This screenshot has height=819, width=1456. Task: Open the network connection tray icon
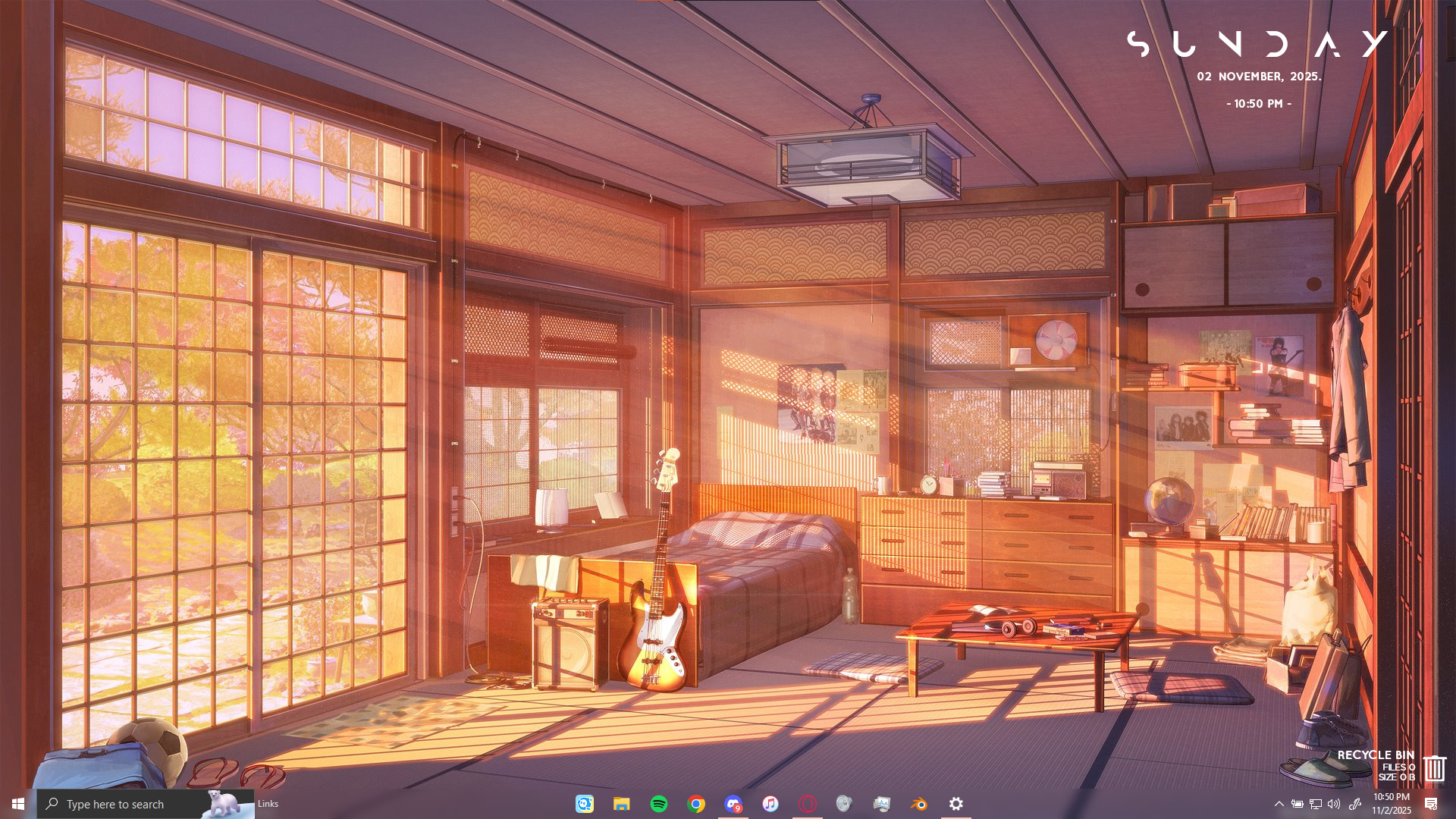[x=1316, y=804]
